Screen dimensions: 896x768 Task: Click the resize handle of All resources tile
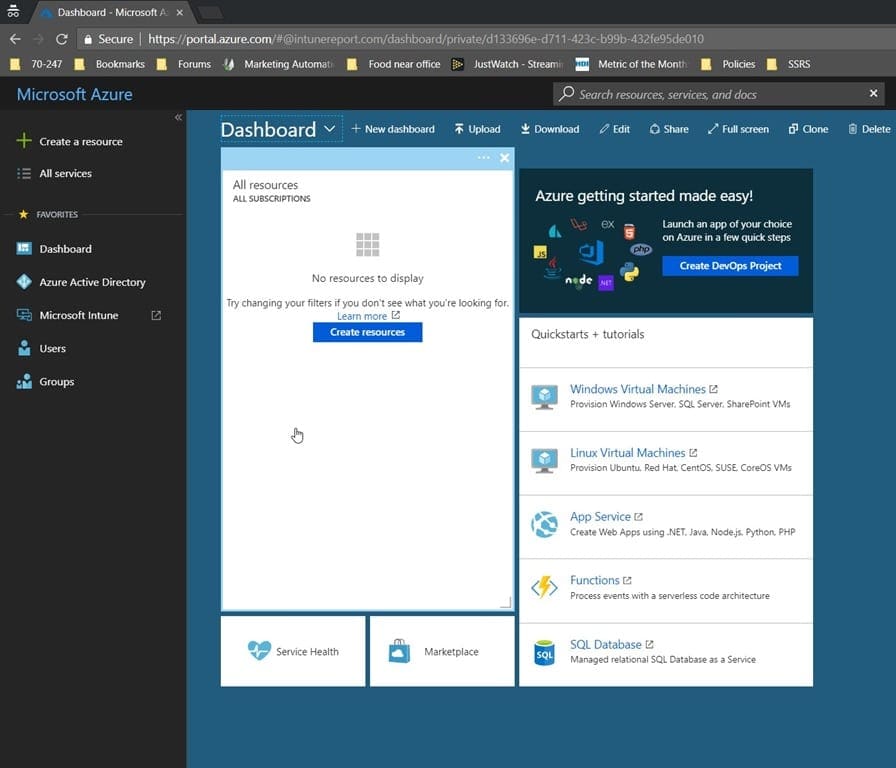coord(506,602)
